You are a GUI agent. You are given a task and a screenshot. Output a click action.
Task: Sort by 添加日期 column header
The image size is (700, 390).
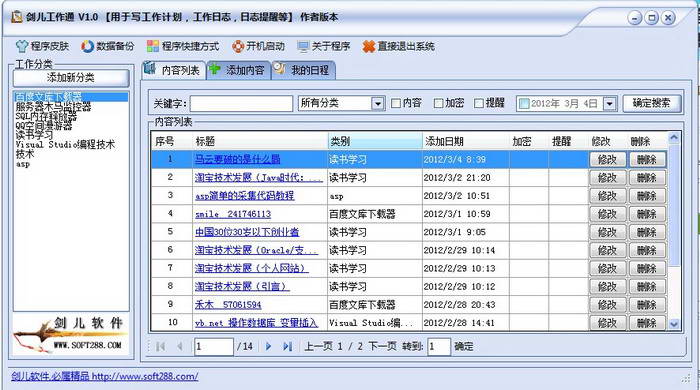click(466, 141)
